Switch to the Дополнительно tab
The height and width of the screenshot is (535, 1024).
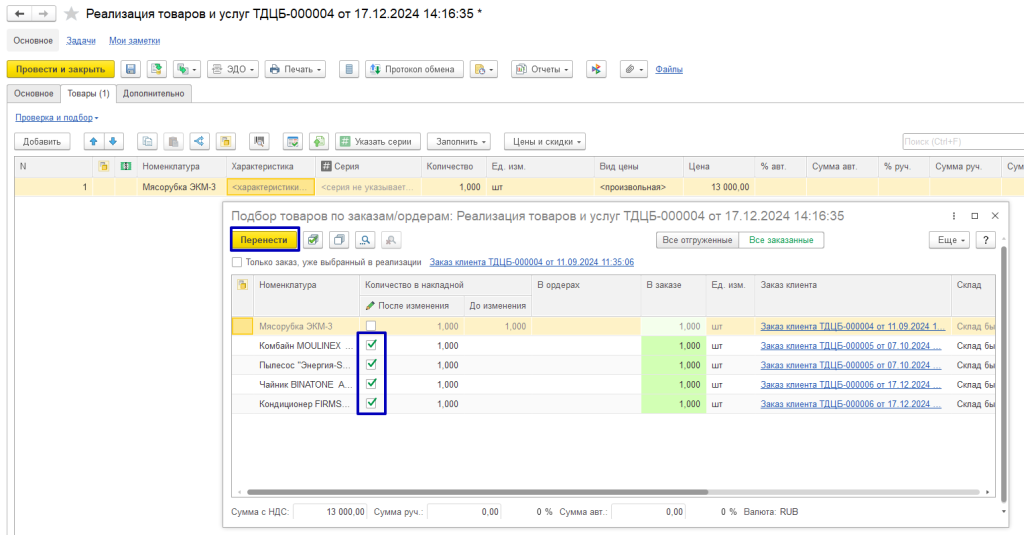click(154, 93)
